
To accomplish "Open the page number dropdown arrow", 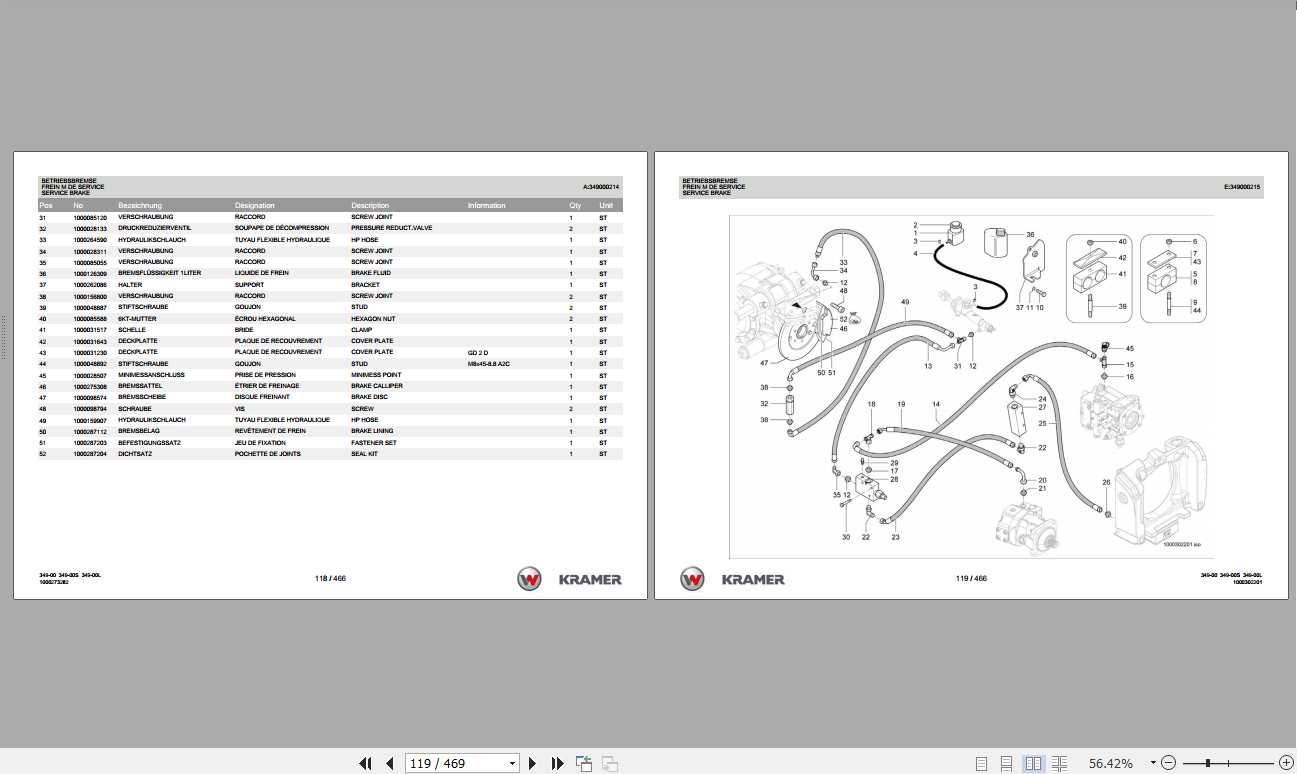I will click(513, 763).
